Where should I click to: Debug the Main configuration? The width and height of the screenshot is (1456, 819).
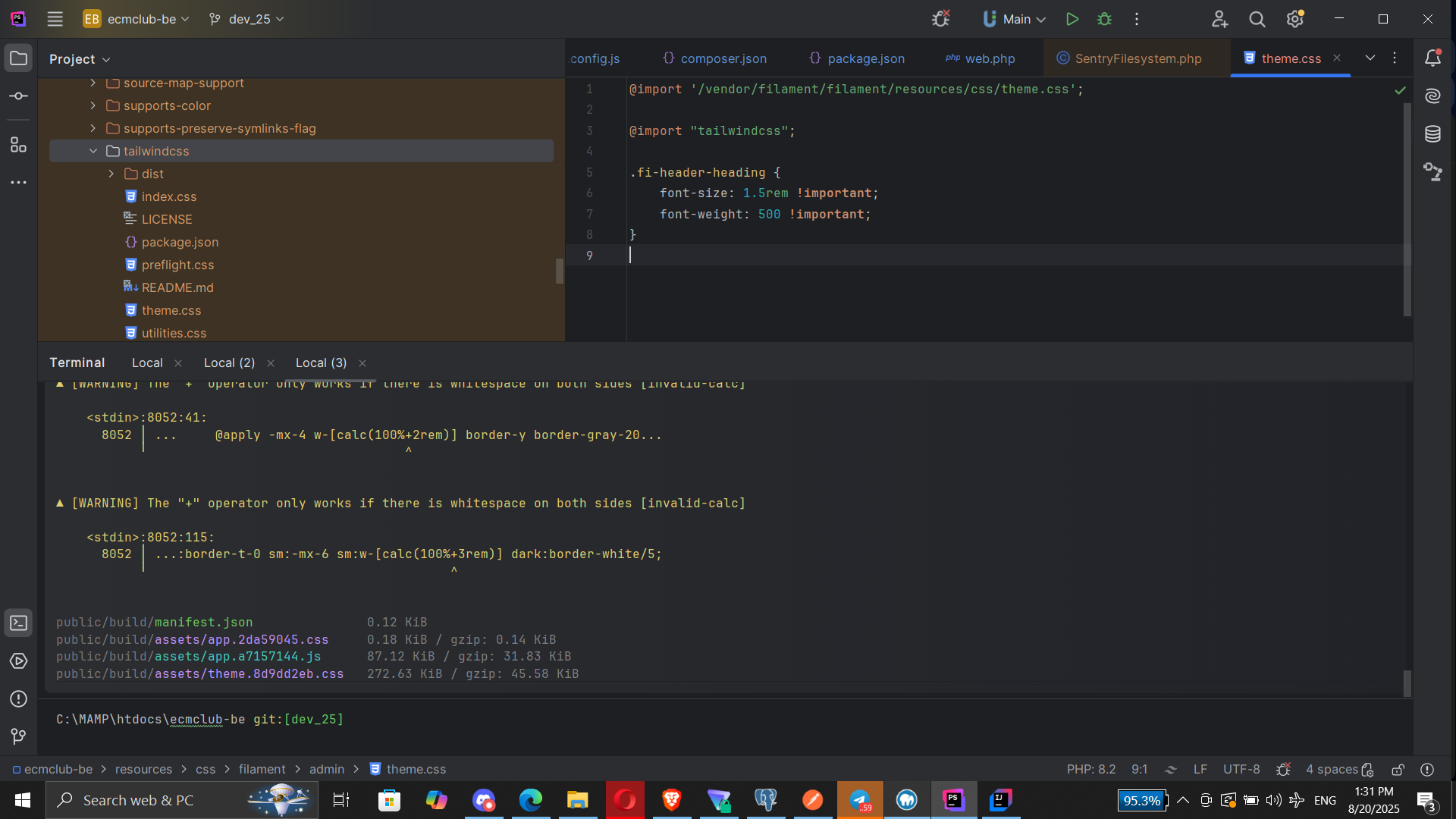coord(1104,19)
